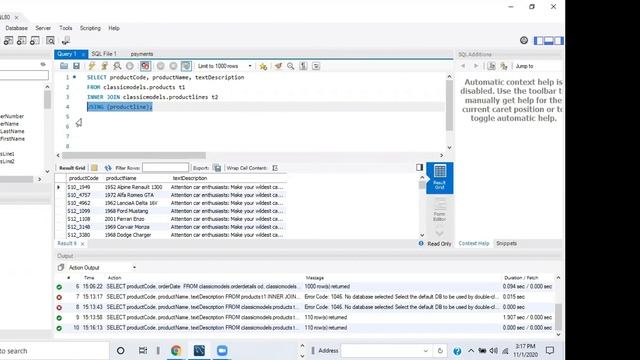Open Task View on the taskbar
Screen dimensions: 640x360
143,351
